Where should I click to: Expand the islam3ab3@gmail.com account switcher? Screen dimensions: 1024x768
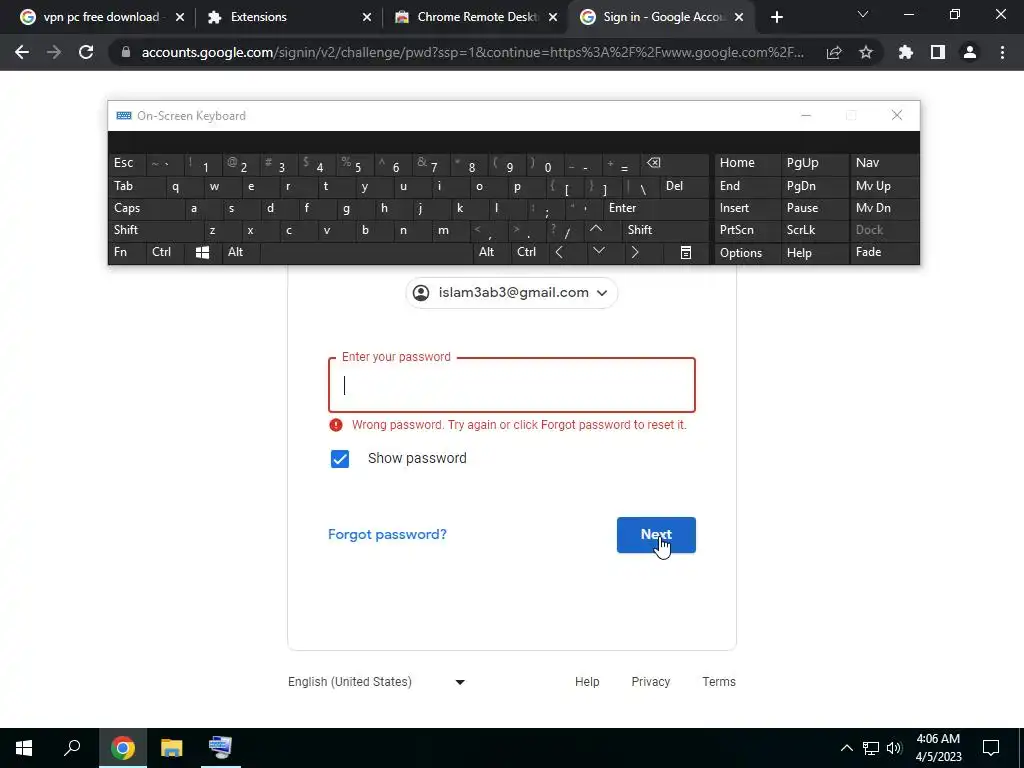(511, 293)
